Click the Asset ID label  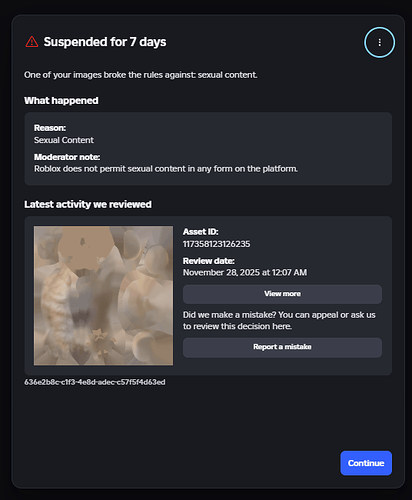(x=200, y=232)
